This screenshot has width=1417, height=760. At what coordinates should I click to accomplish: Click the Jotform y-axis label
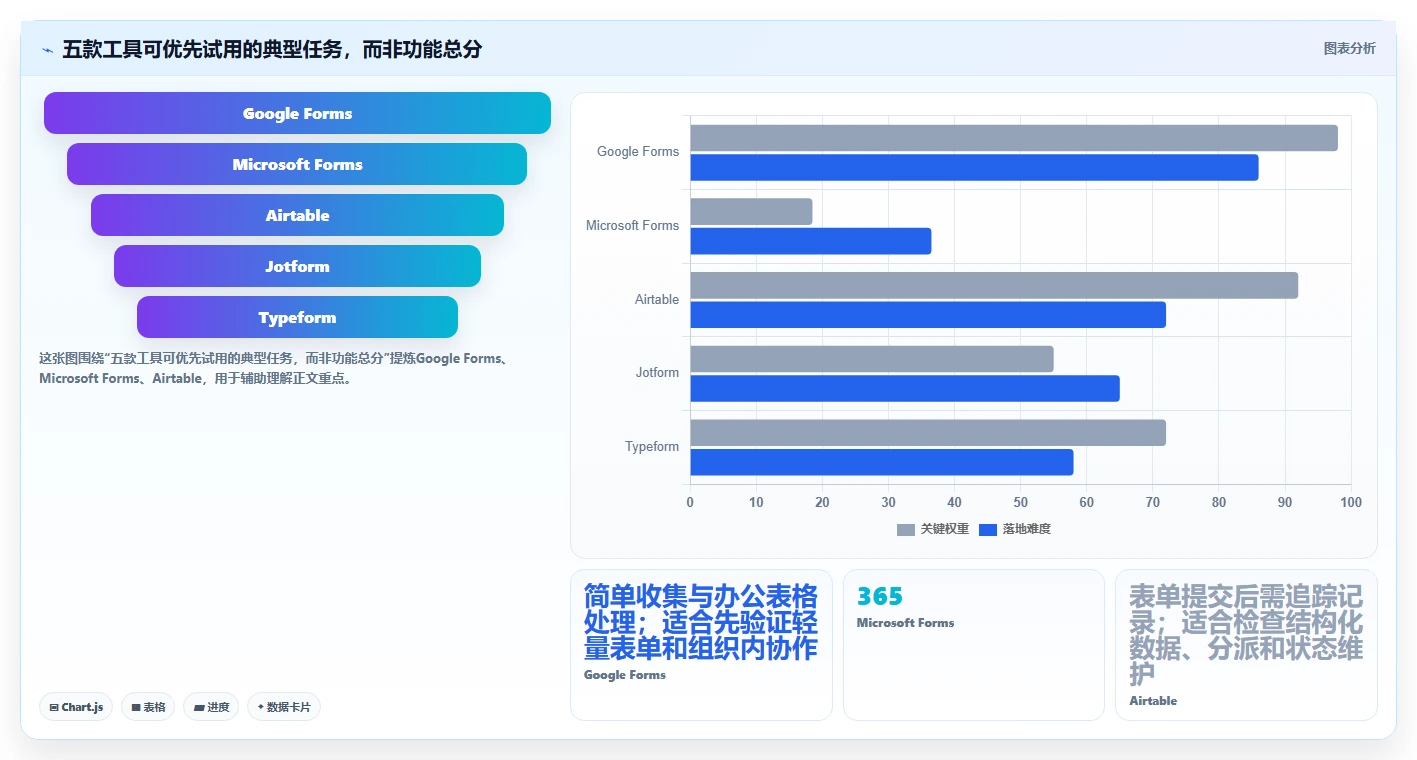pyautogui.click(x=657, y=373)
